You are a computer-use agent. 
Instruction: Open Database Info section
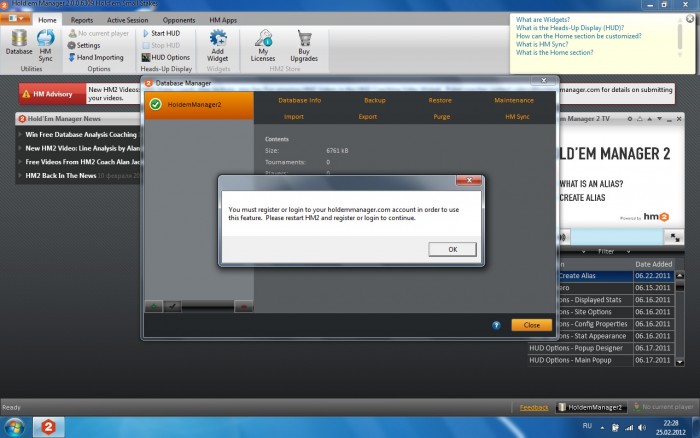300,100
